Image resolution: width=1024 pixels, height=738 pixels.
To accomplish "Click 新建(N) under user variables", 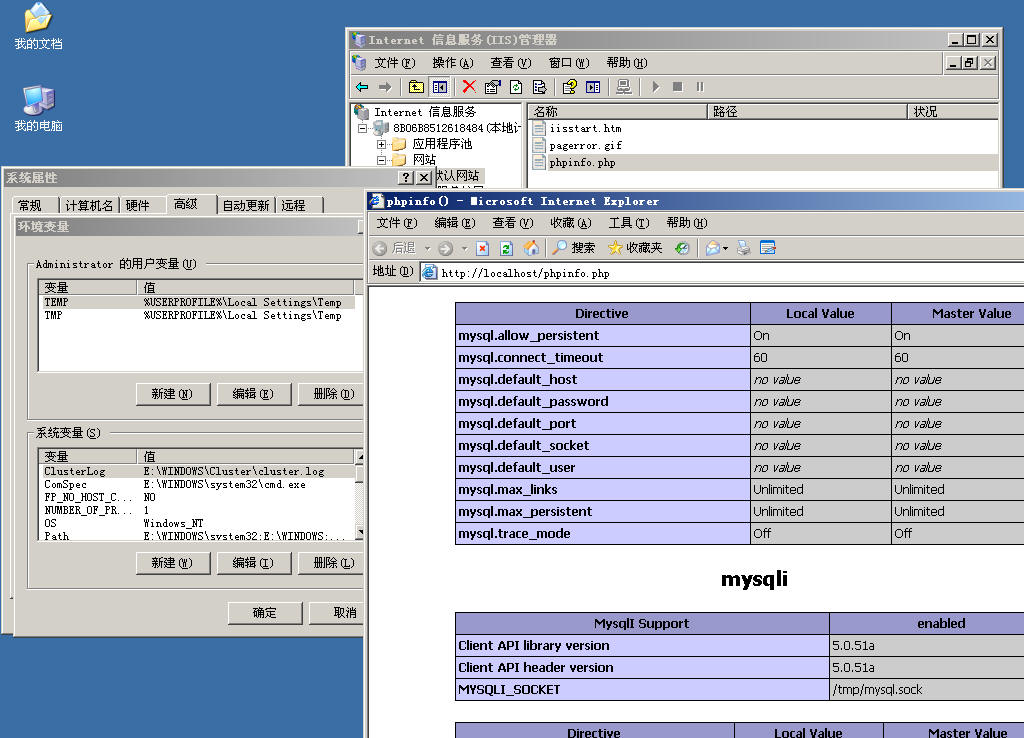I will tap(172, 394).
